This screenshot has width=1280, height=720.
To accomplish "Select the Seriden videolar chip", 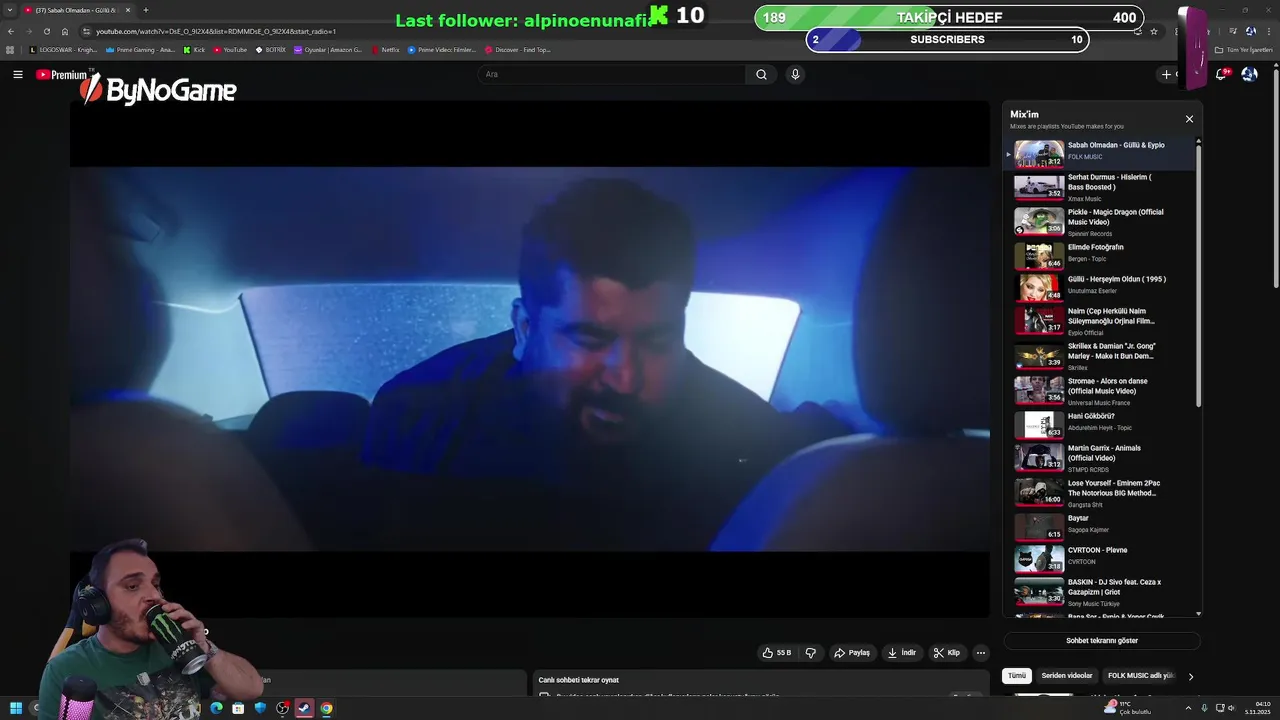I will [1066, 676].
